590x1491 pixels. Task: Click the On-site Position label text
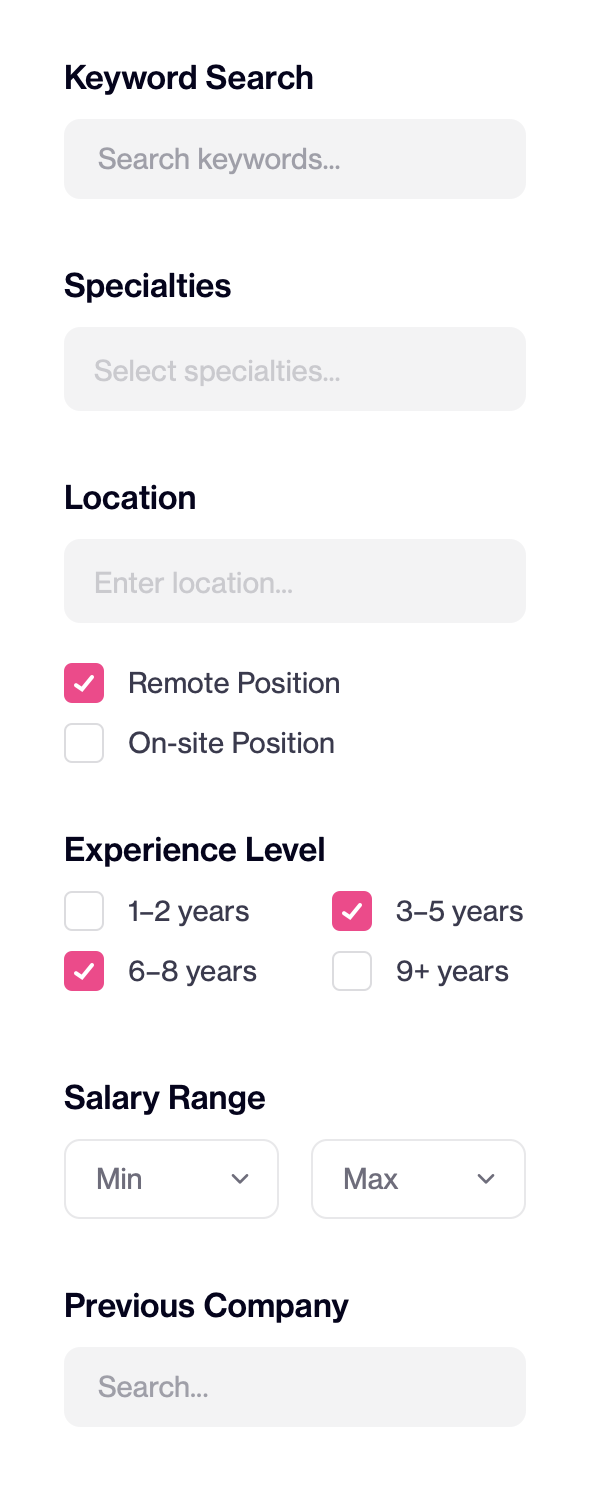pyautogui.click(x=231, y=743)
